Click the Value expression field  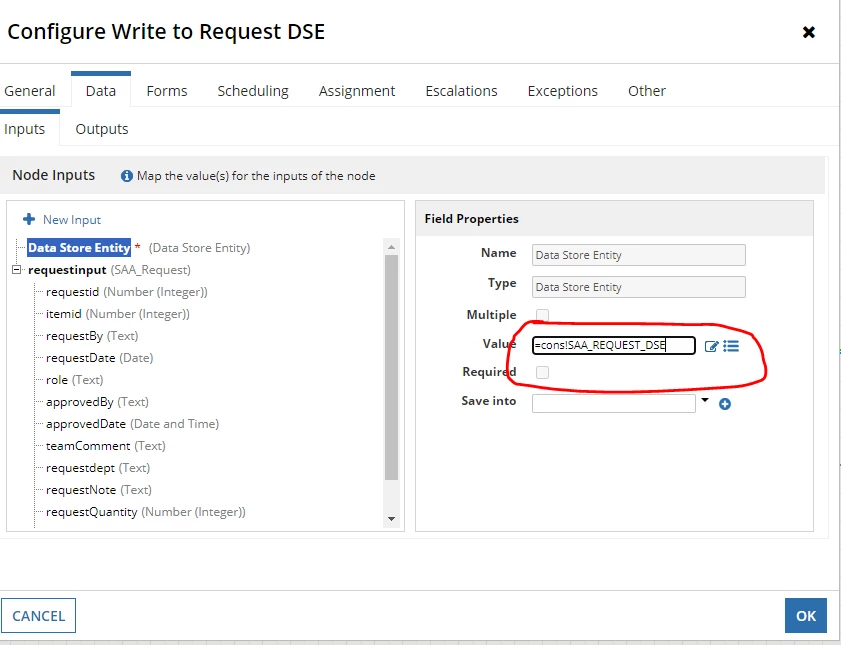coord(614,345)
